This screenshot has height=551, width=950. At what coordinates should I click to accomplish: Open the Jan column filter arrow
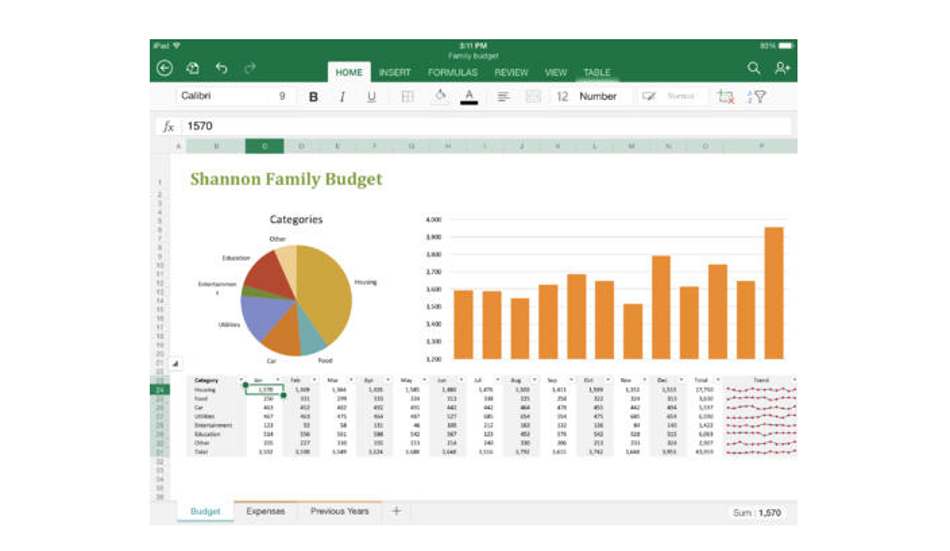click(278, 380)
